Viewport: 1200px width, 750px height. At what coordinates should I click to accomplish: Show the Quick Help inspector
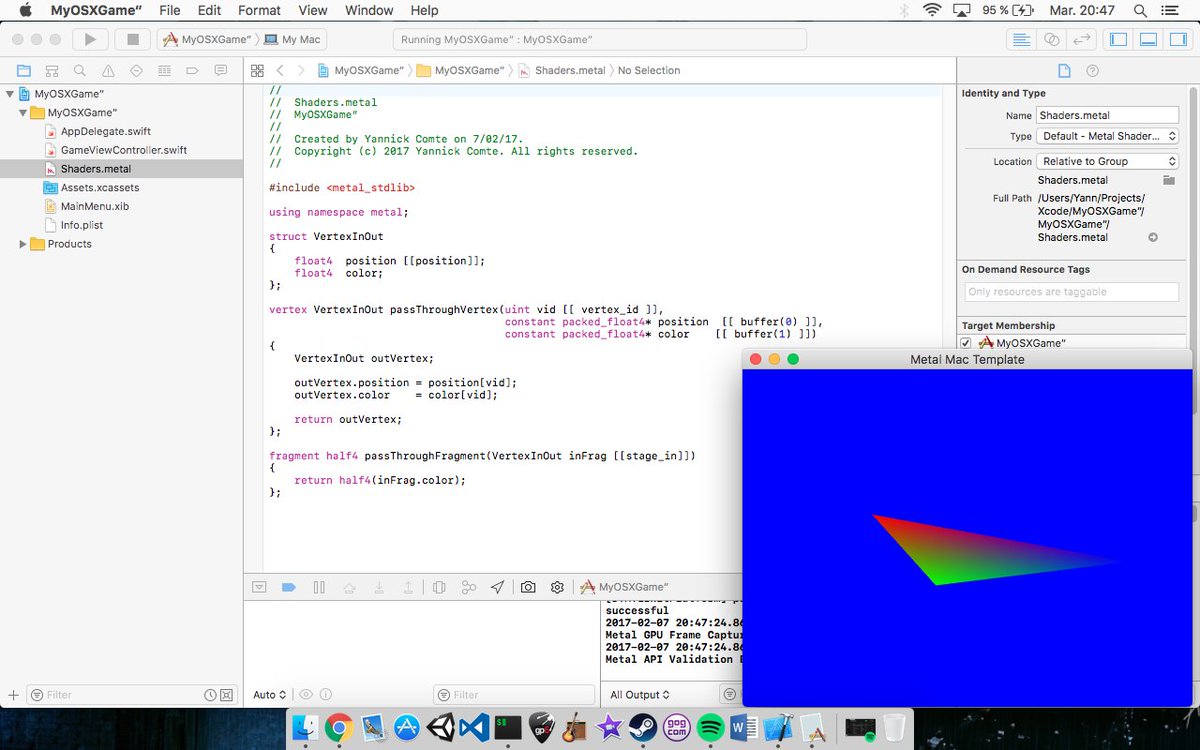[1092, 71]
